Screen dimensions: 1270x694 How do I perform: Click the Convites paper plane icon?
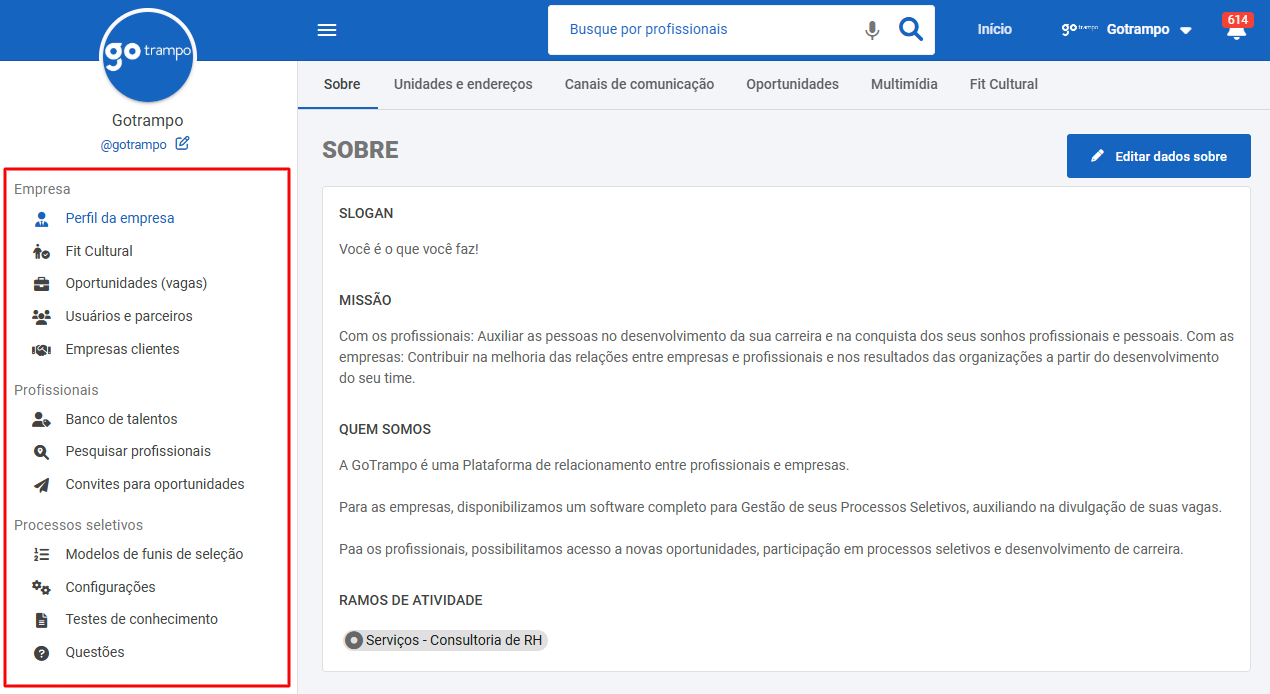click(41, 484)
